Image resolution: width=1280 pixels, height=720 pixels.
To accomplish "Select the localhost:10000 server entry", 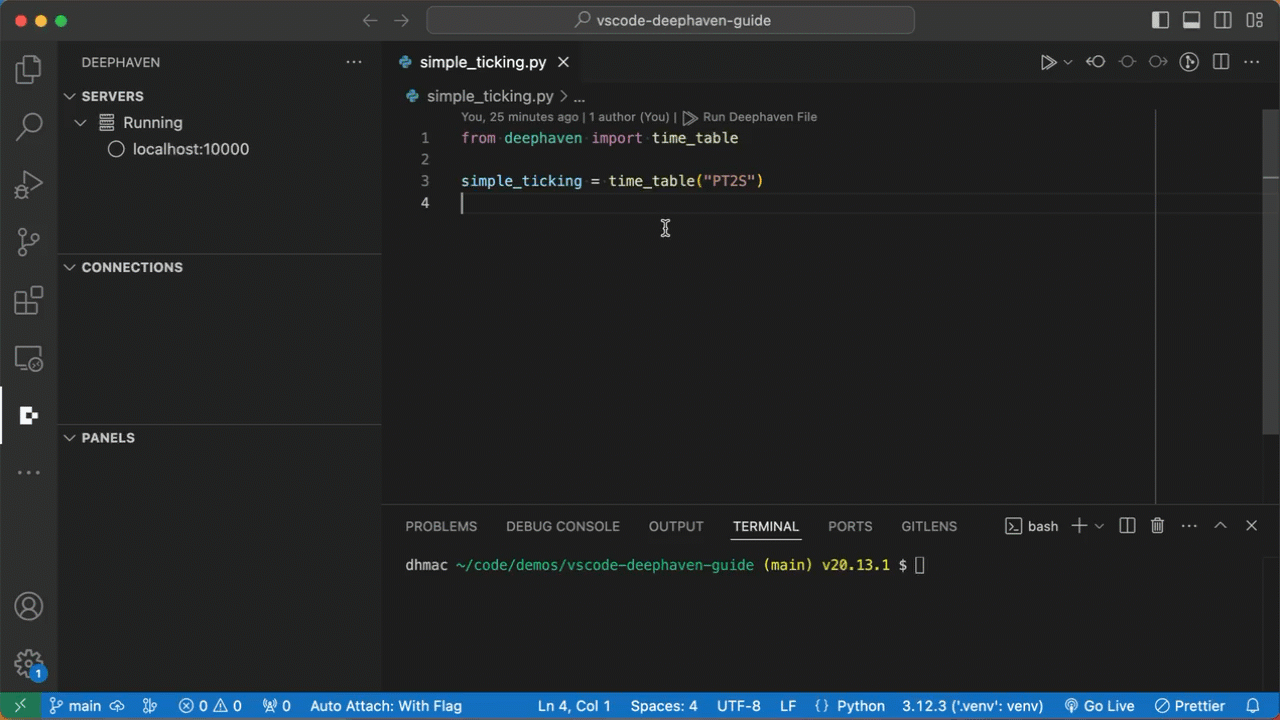I will click(x=190, y=149).
